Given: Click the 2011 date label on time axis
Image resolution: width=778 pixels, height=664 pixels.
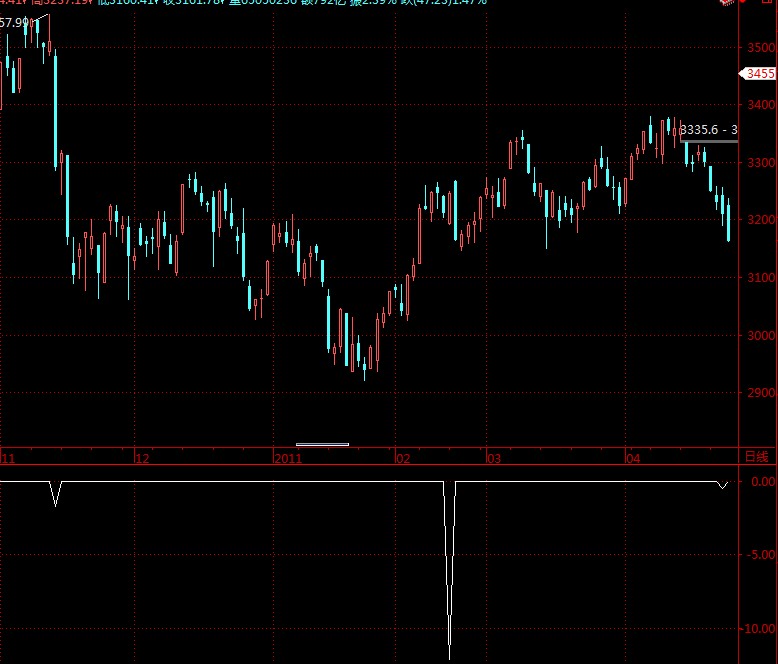Looking at the screenshot, I should click(x=288, y=458).
